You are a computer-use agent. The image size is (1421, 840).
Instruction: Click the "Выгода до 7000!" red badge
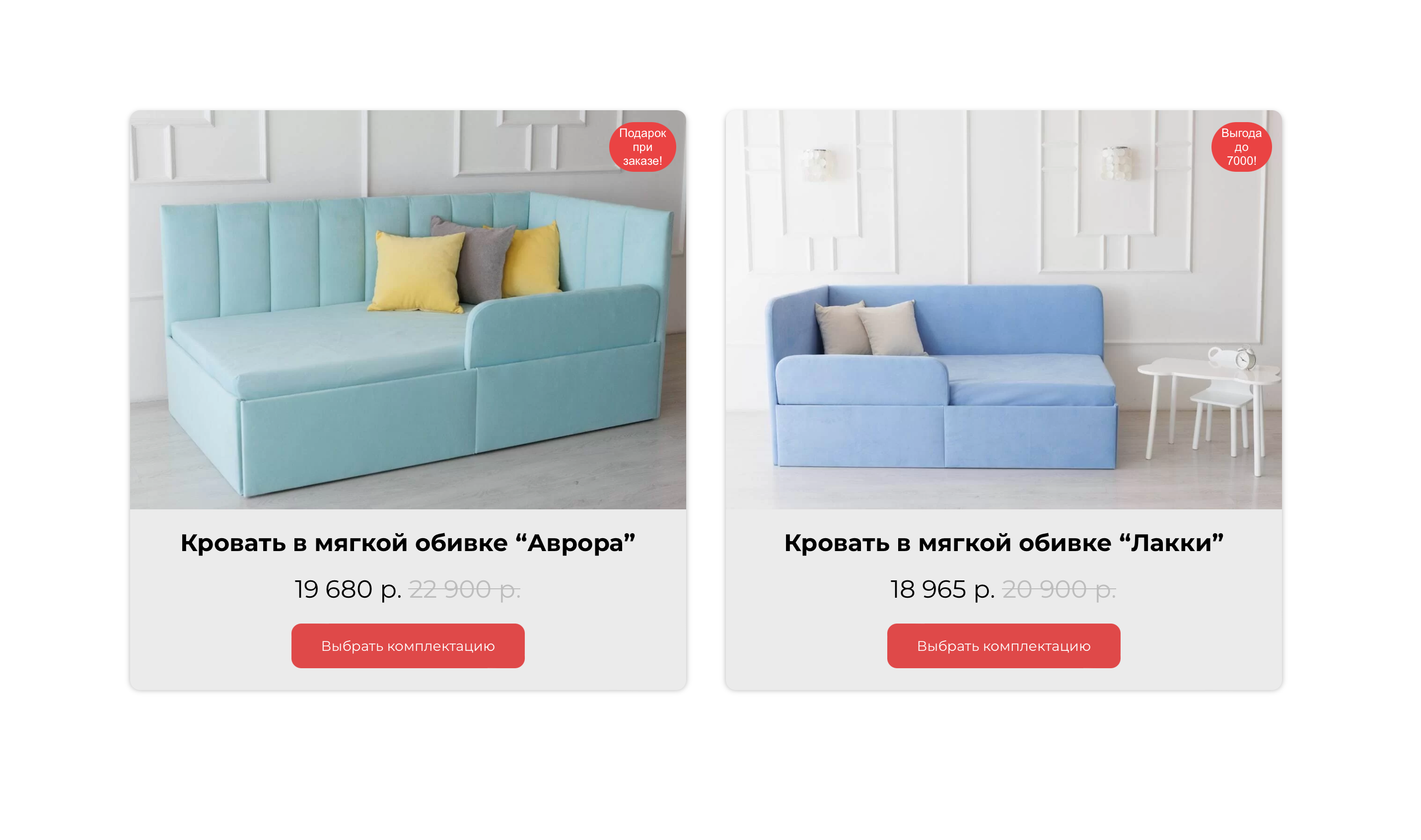pos(1241,147)
